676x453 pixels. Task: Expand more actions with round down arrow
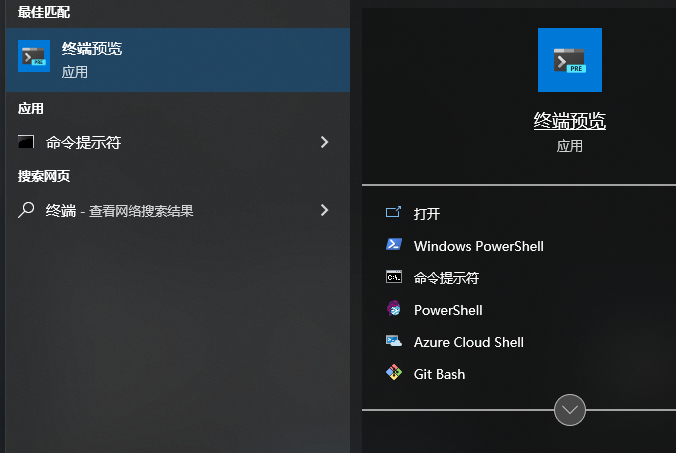pyautogui.click(x=570, y=410)
